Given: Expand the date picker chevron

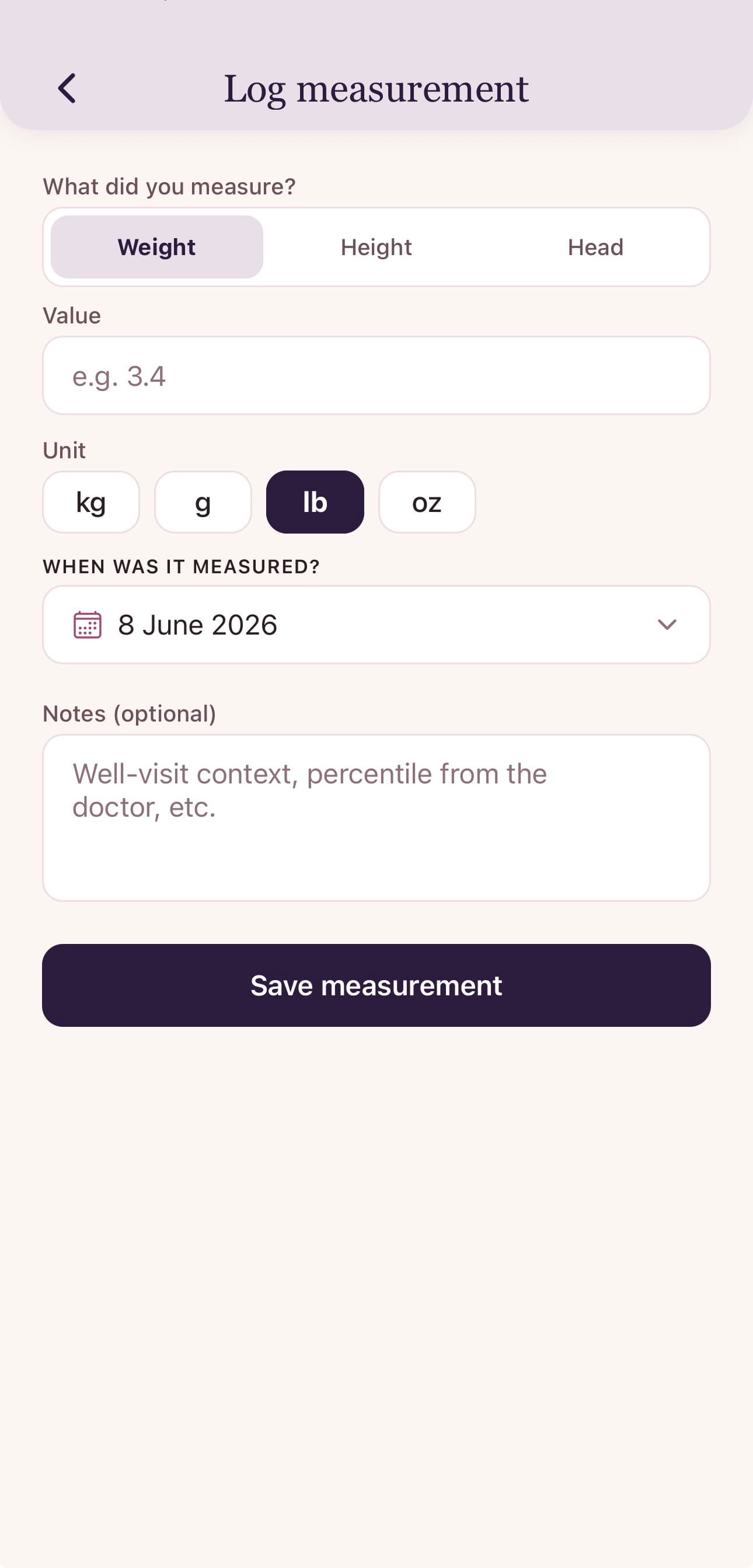Looking at the screenshot, I should [x=667, y=625].
